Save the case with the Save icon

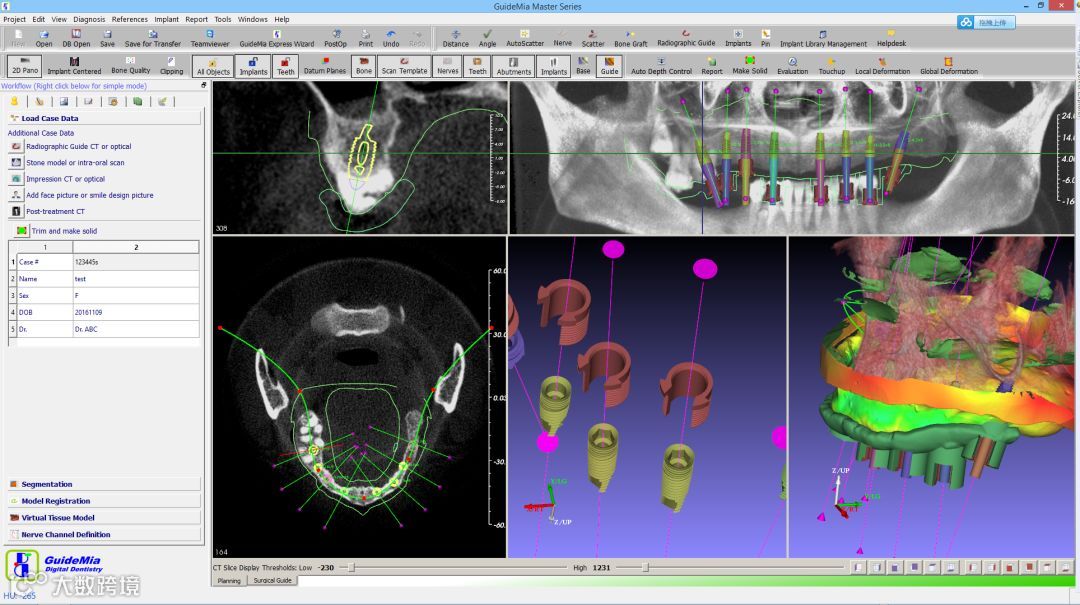107,39
